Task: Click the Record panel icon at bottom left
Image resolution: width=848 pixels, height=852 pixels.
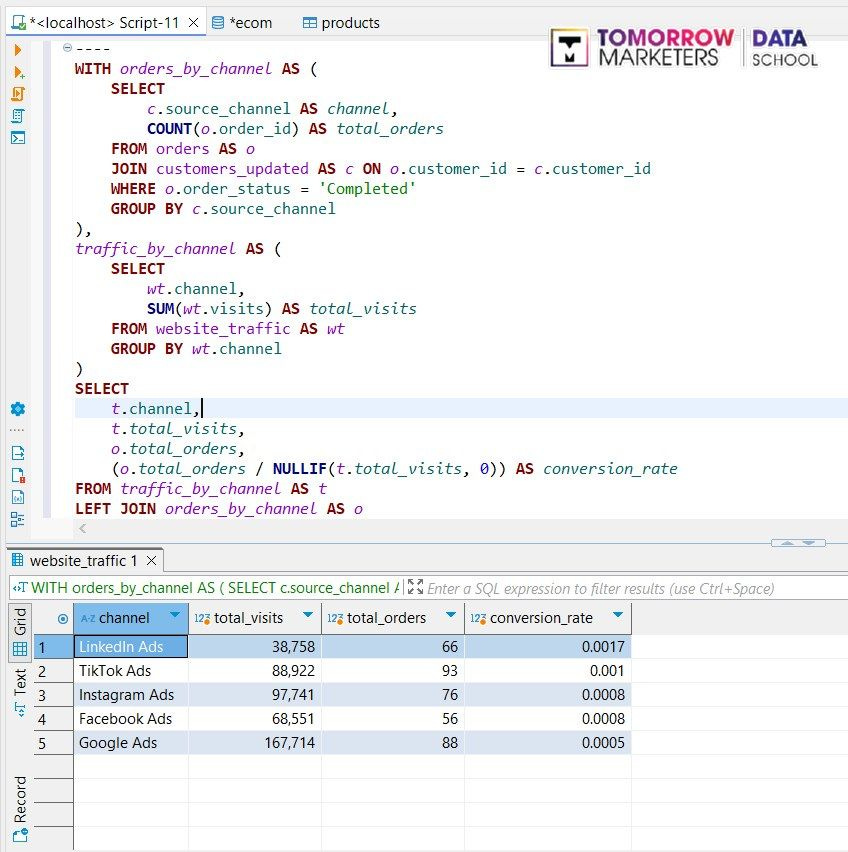Action: [20, 836]
